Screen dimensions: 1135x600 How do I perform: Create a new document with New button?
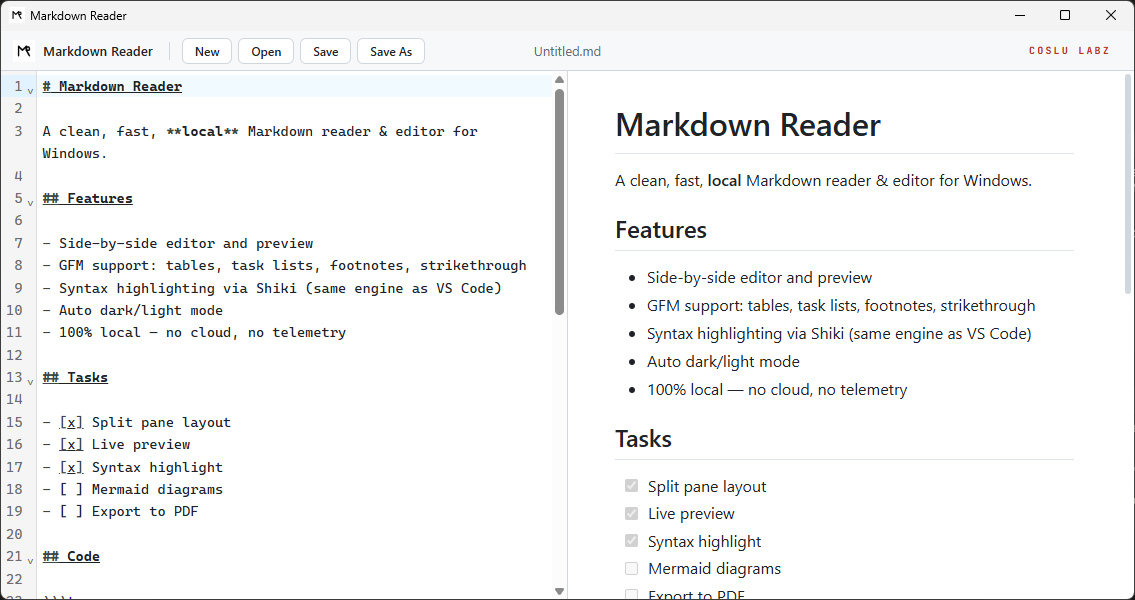coord(207,51)
